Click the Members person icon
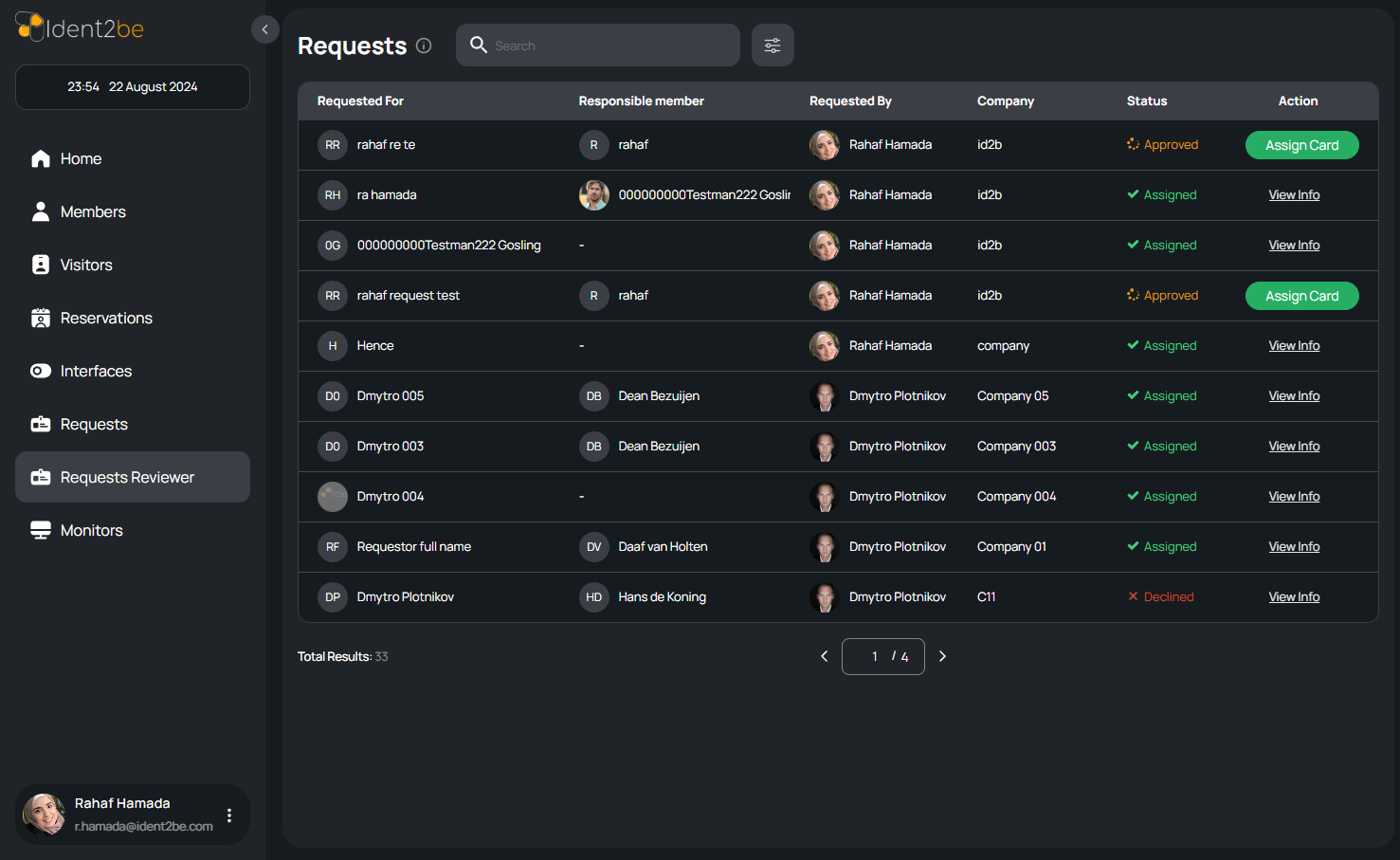The height and width of the screenshot is (860, 1400). point(41,211)
